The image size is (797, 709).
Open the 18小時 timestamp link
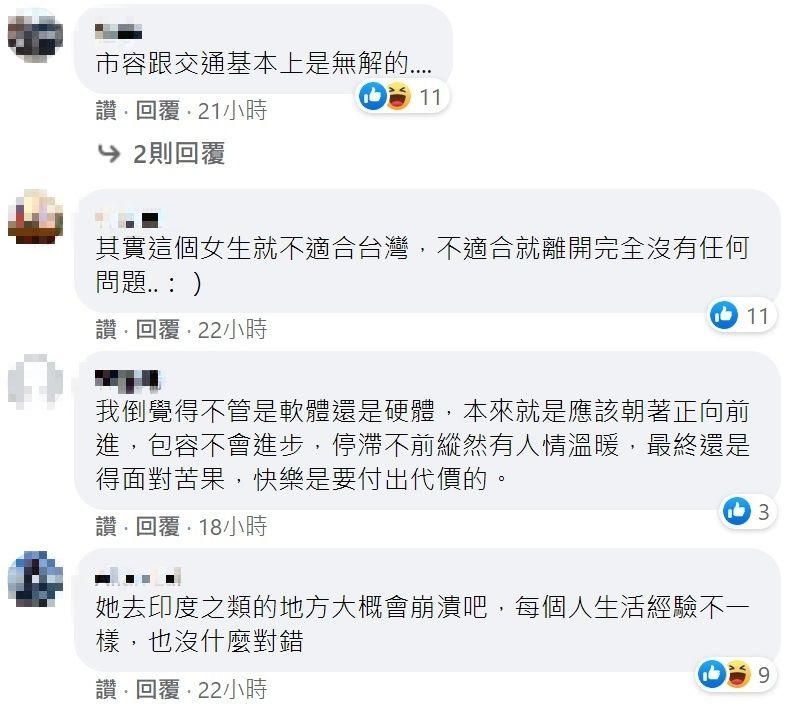(x=232, y=526)
